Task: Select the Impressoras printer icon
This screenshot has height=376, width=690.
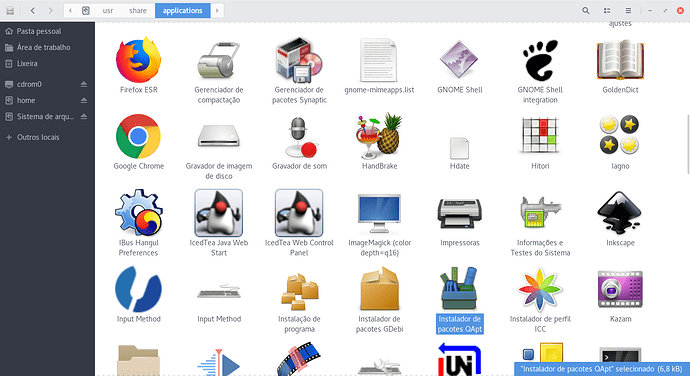Action: coord(459,213)
